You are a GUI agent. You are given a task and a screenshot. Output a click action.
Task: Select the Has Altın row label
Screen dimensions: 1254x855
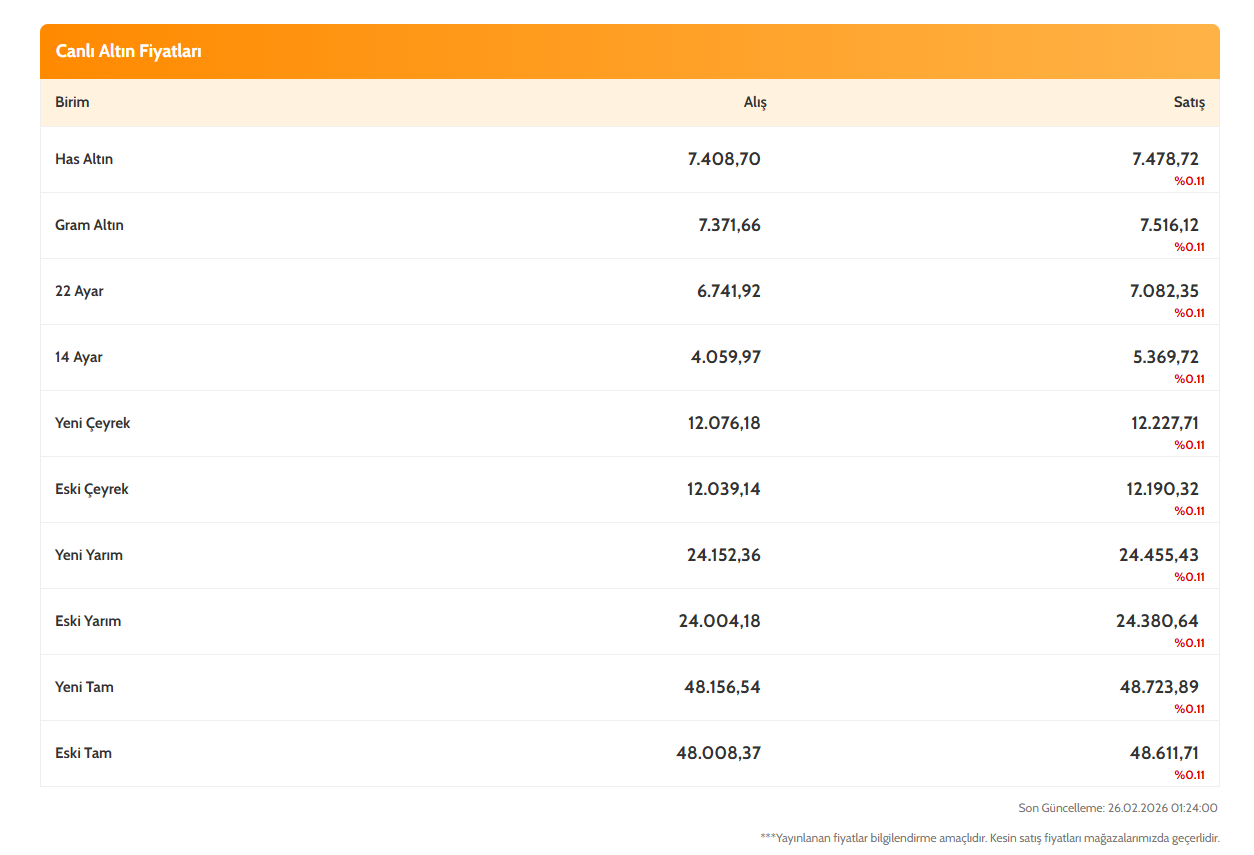84,159
